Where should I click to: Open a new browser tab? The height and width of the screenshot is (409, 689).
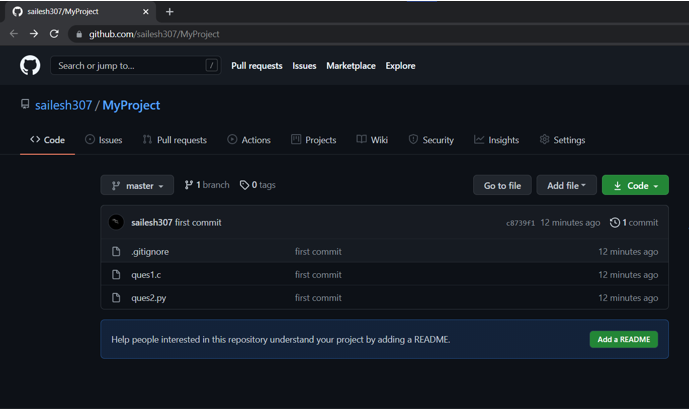pyautogui.click(x=170, y=12)
